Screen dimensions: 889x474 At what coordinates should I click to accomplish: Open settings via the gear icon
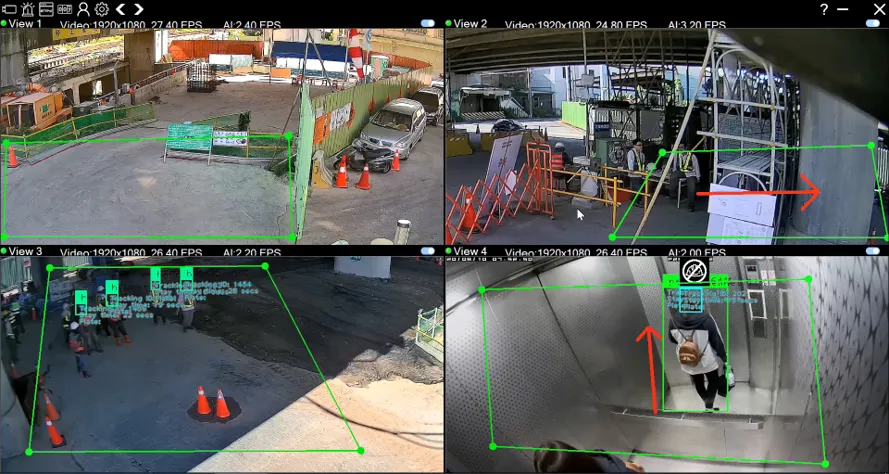[101, 9]
